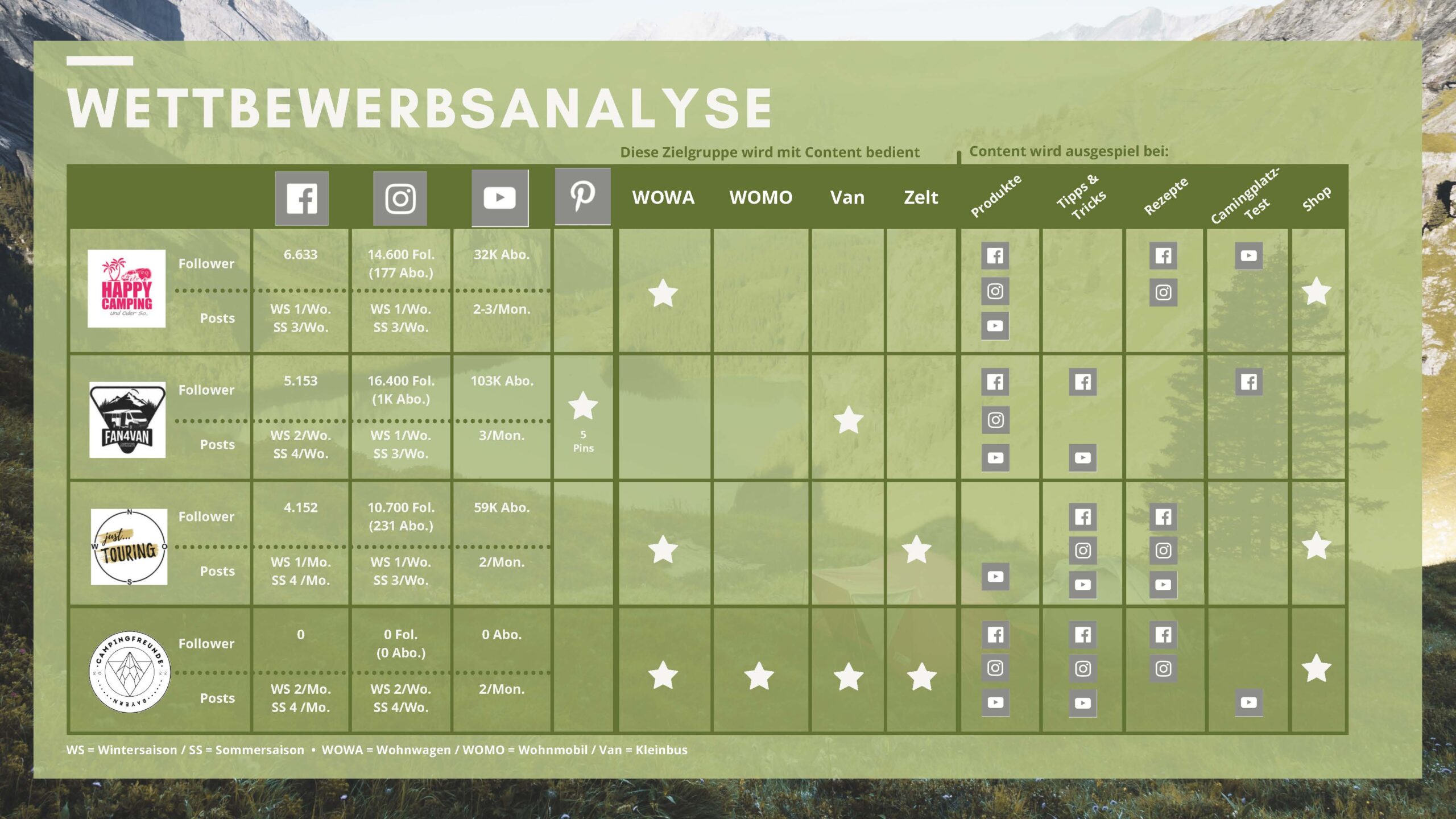The height and width of the screenshot is (819, 1456).
Task: Click the '2-3/Mon.' posts value
Action: tap(502, 309)
